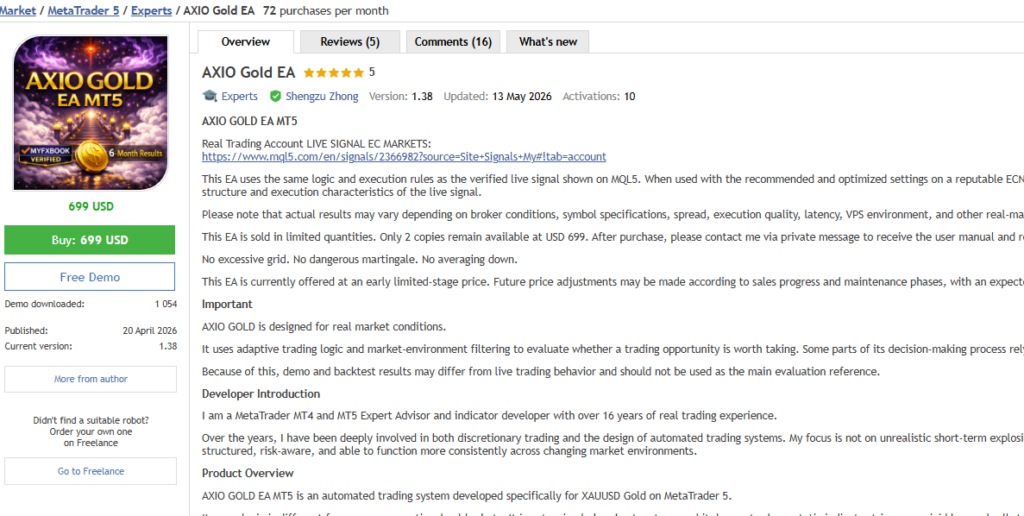Image resolution: width=1024 pixels, height=516 pixels.
Task: Open the mql5.com live signal URL
Action: point(404,157)
